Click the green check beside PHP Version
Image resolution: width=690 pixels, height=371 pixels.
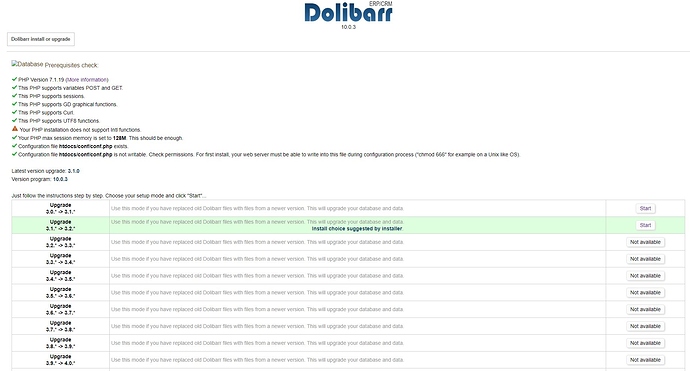coord(15,79)
